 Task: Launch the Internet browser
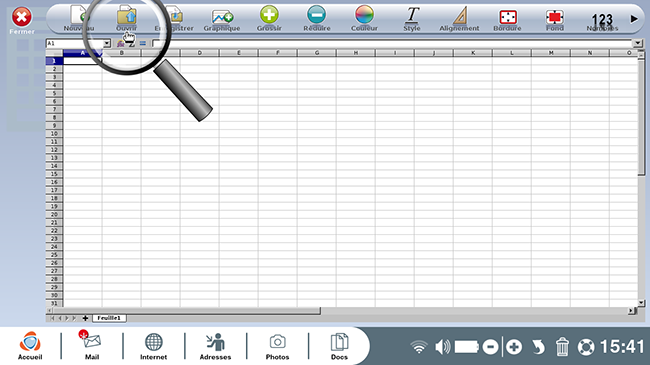click(153, 346)
